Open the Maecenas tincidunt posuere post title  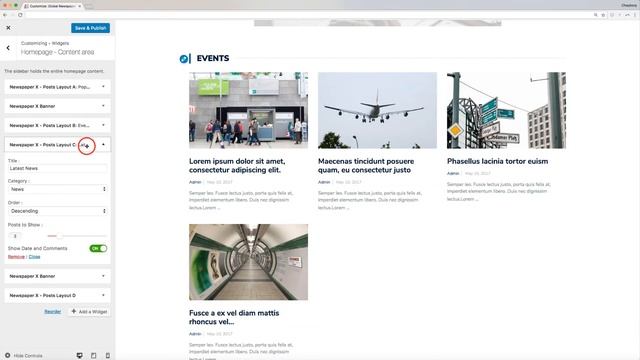[x=366, y=165]
